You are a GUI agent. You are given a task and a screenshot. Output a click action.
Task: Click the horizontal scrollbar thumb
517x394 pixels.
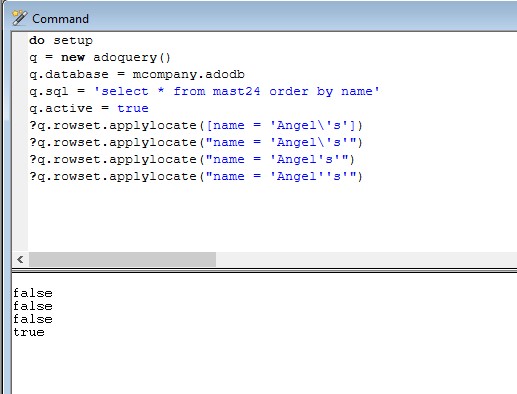[x=122, y=259]
